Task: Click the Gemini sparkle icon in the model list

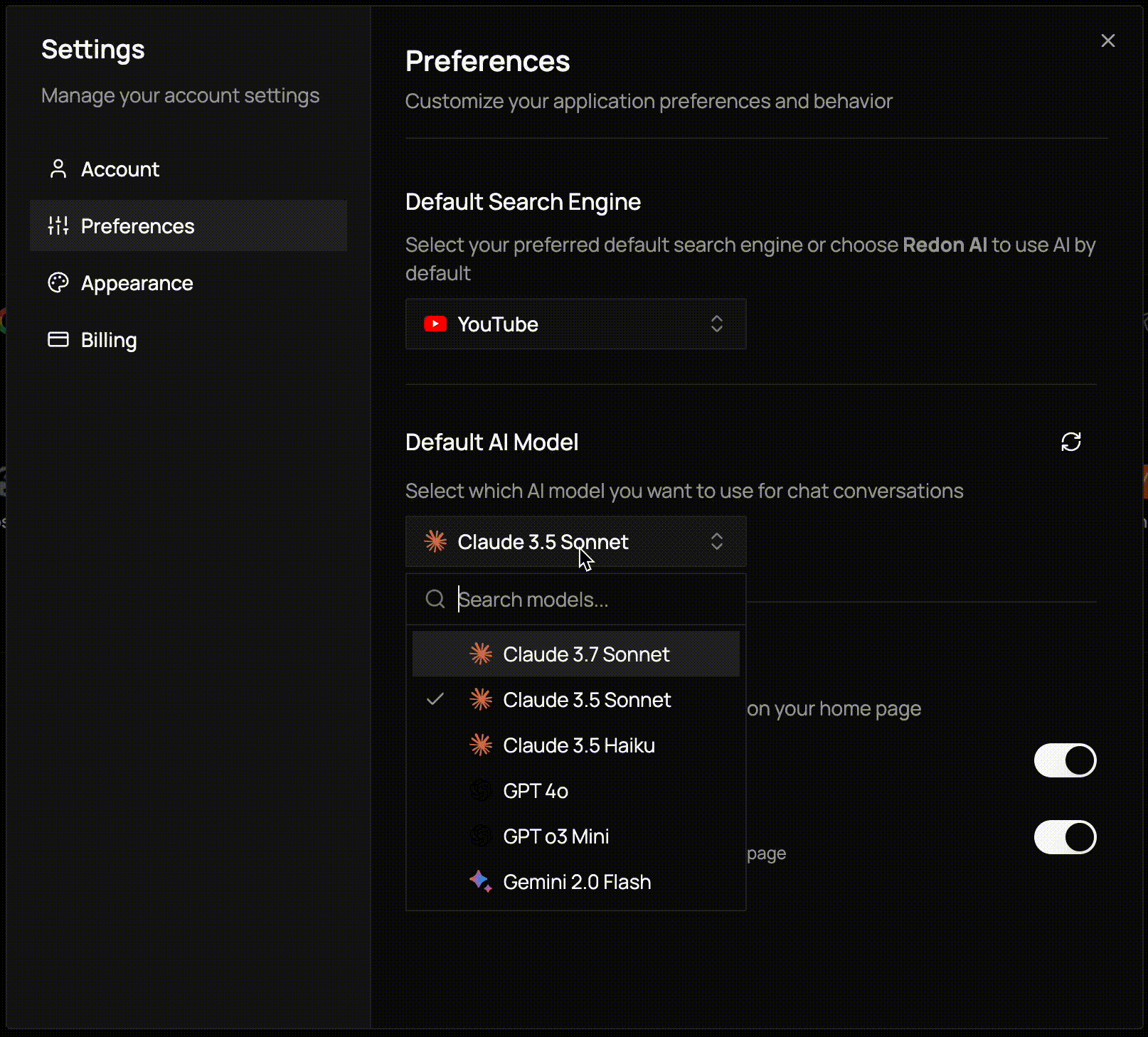Action: pyautogui.click(x=482, y=881)
